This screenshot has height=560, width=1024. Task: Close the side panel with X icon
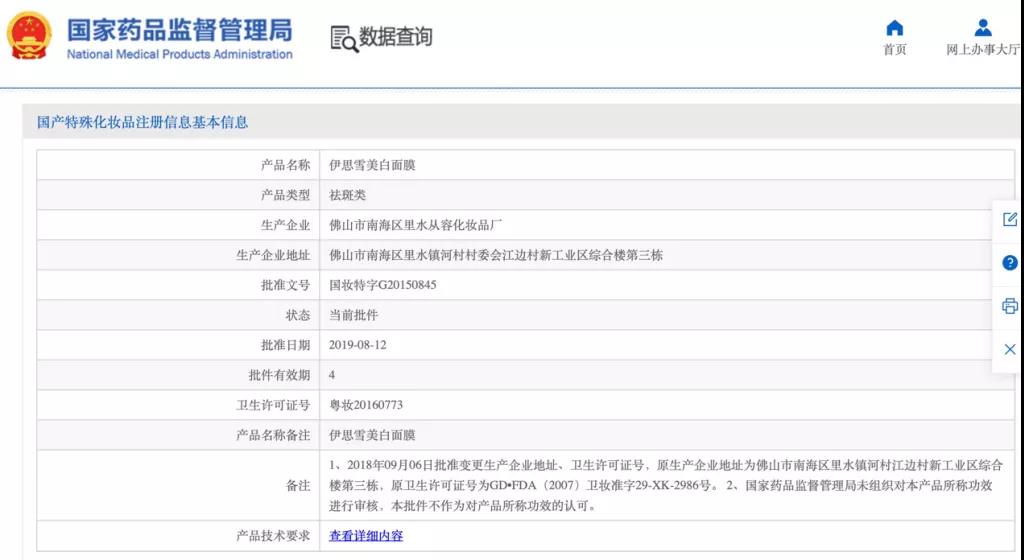pos(1010,349)
